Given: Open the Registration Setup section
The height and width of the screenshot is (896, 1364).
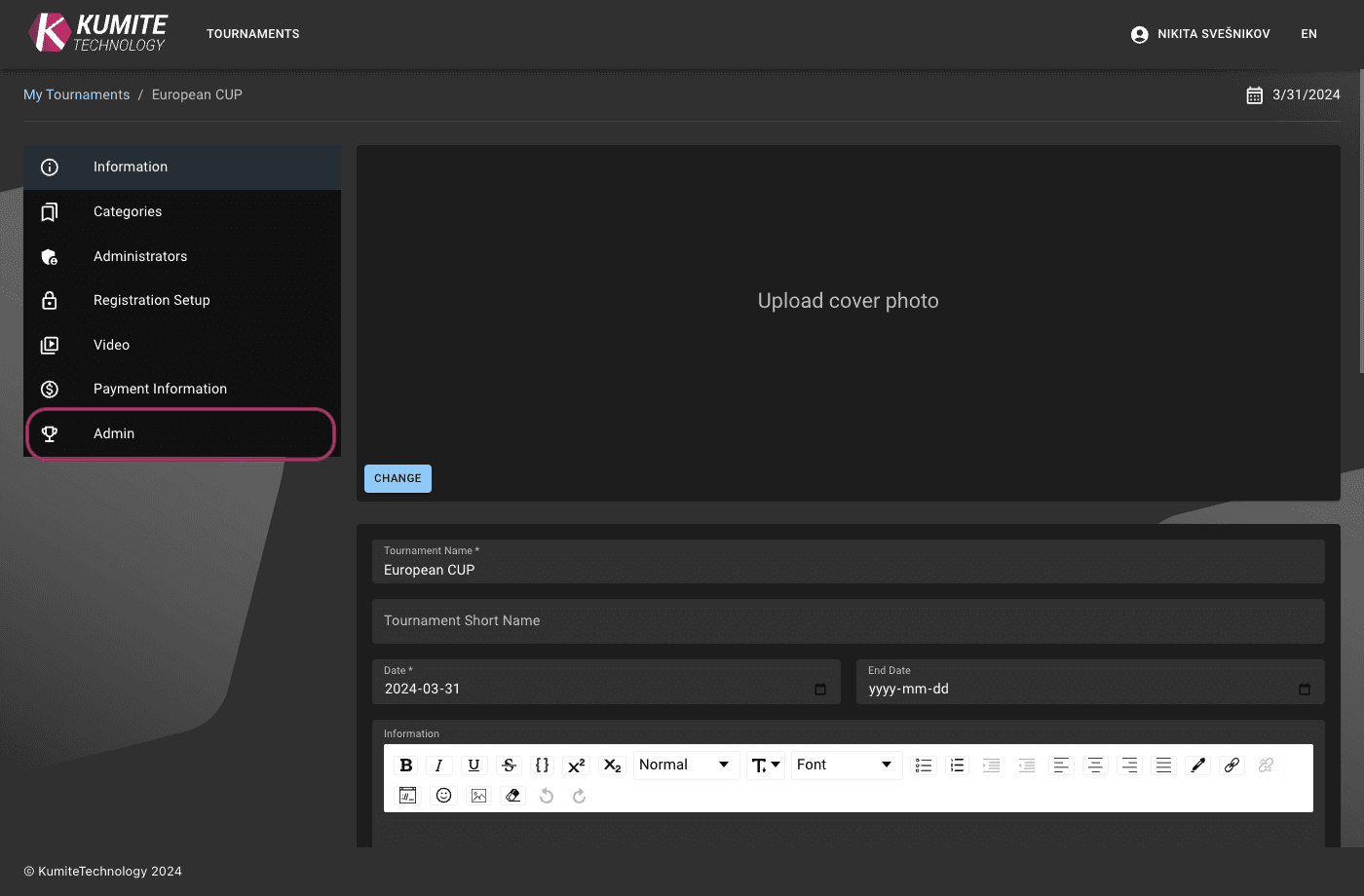Looking at the screenshot, I should (151, 300).
